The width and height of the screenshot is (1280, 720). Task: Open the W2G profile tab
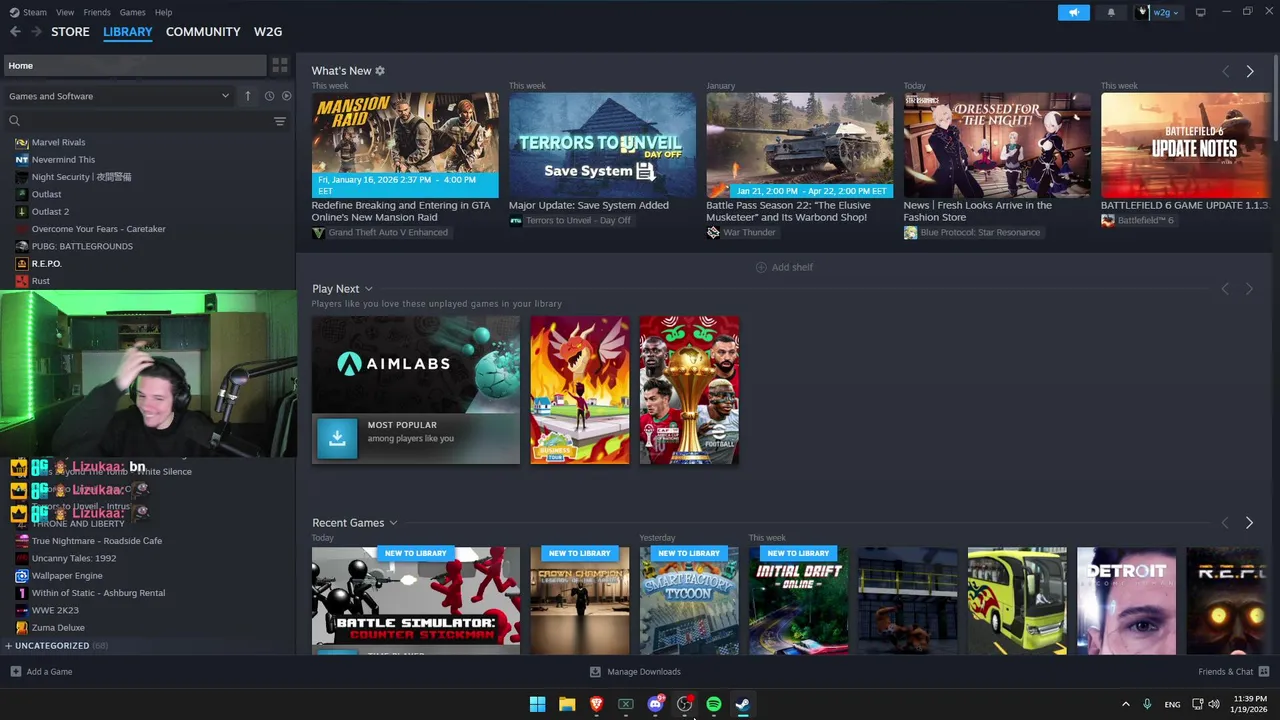pyautogui.click(x=268, y=32)
